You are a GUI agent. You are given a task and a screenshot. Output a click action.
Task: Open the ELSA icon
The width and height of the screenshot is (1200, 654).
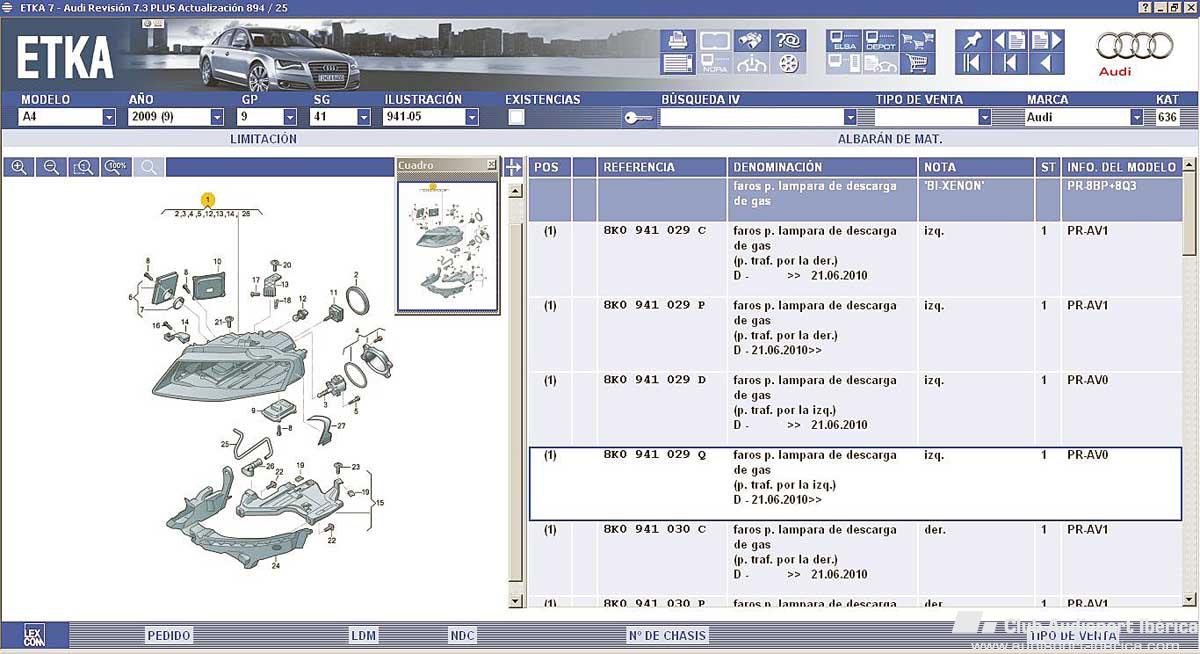844,41
